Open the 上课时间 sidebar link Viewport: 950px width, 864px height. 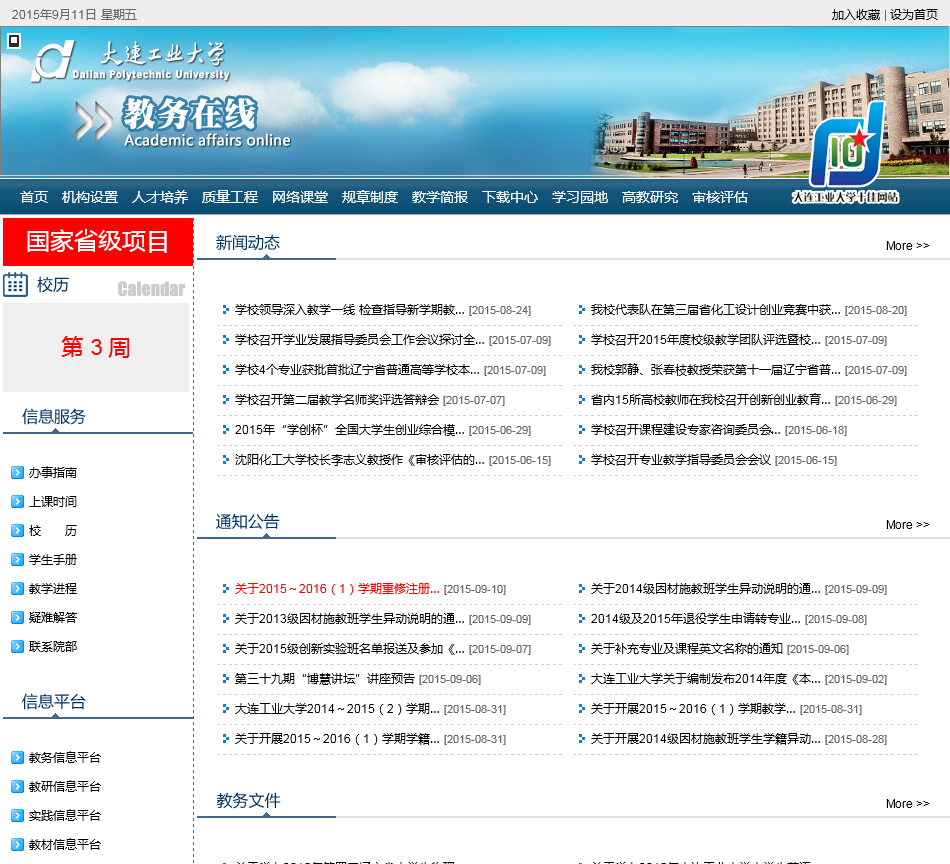(53, 502)
